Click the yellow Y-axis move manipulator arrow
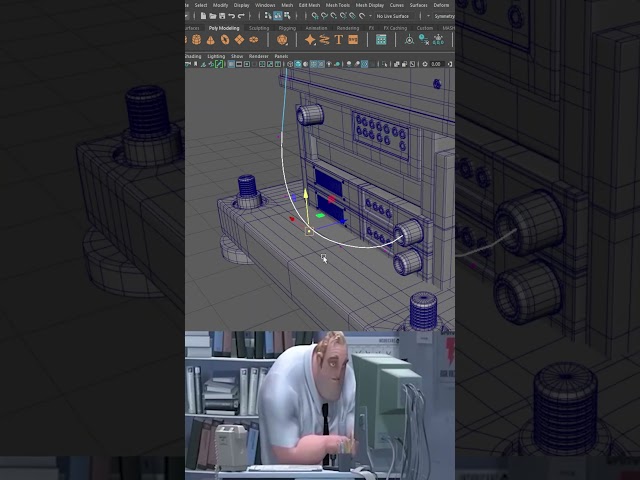Viewport: 640px width, 480px height. click(306, 194)
